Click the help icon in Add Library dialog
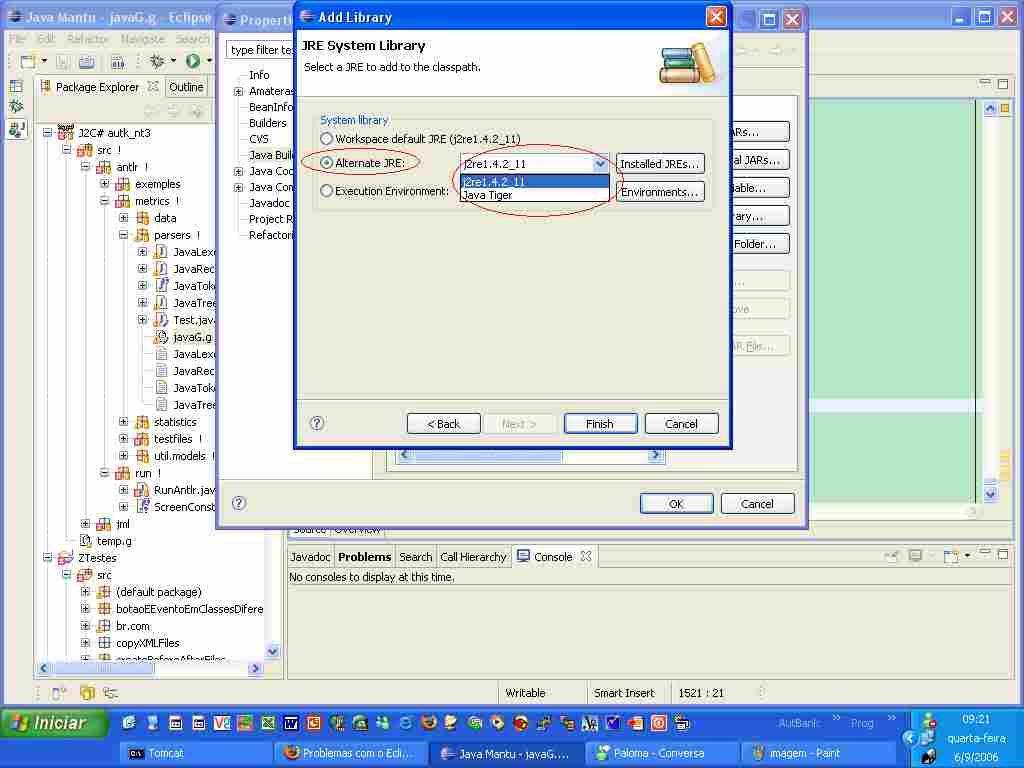1024x768 pixels. coord(317,423)
